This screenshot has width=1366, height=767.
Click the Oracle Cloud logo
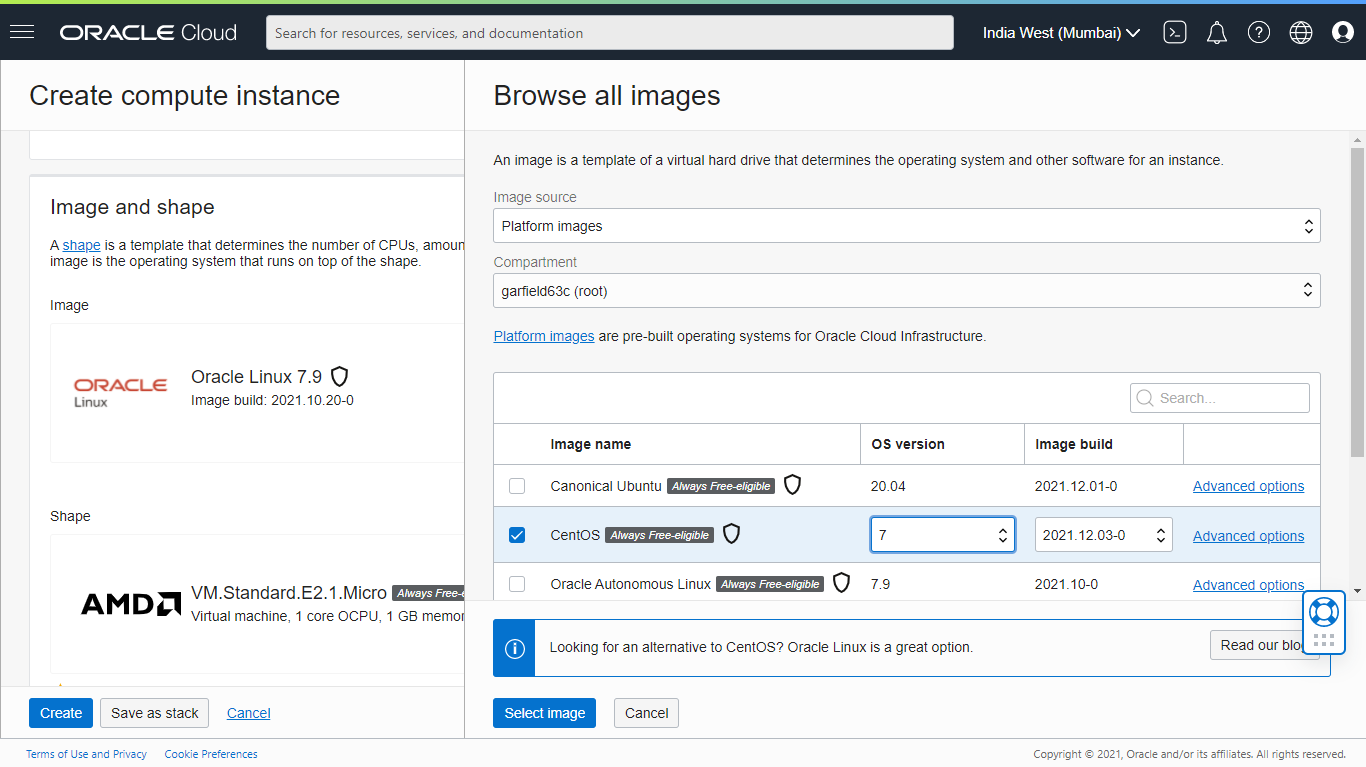click(148, 33)
